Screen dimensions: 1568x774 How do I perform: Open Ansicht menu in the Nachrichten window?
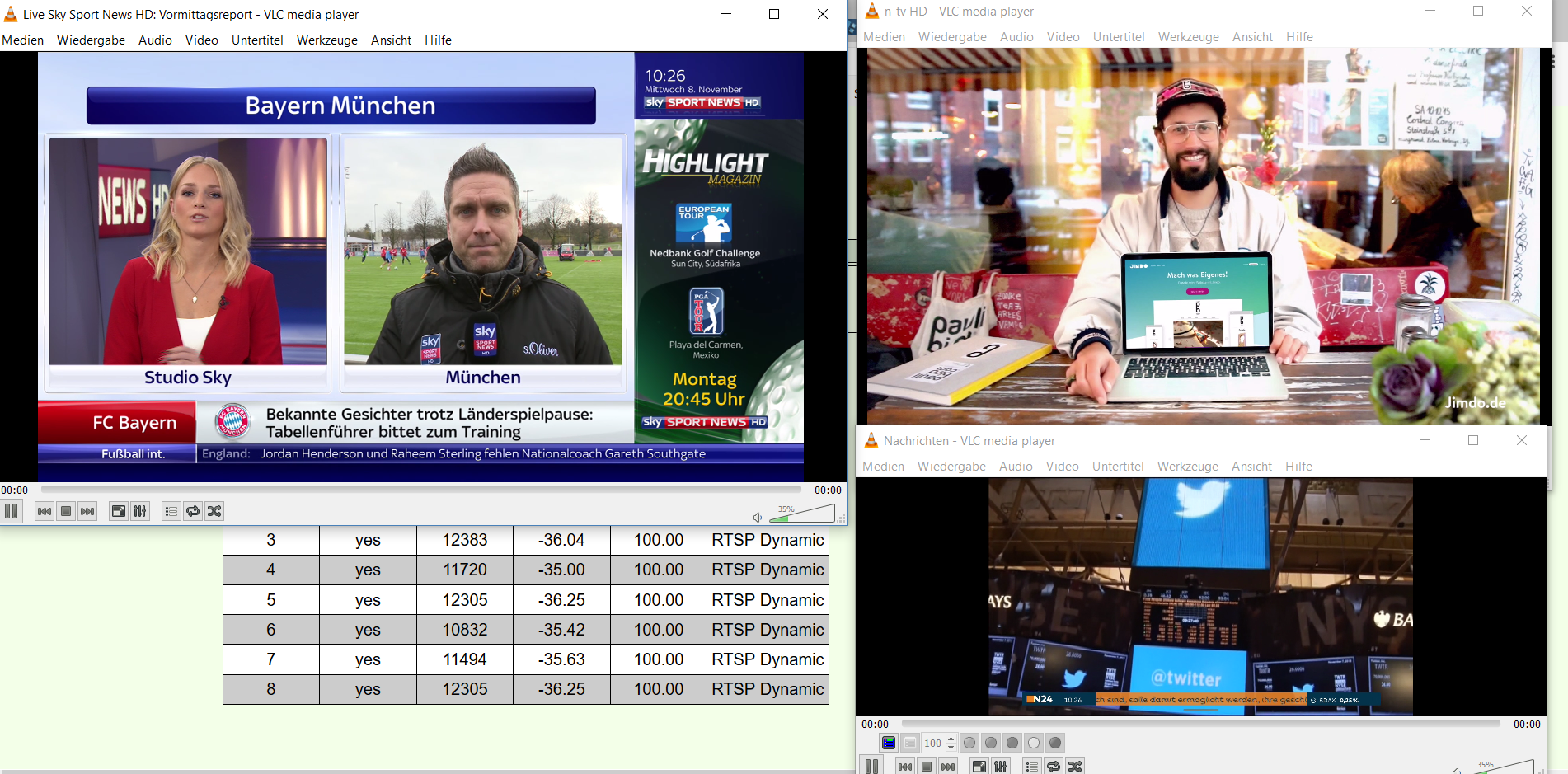[1252, 467]
